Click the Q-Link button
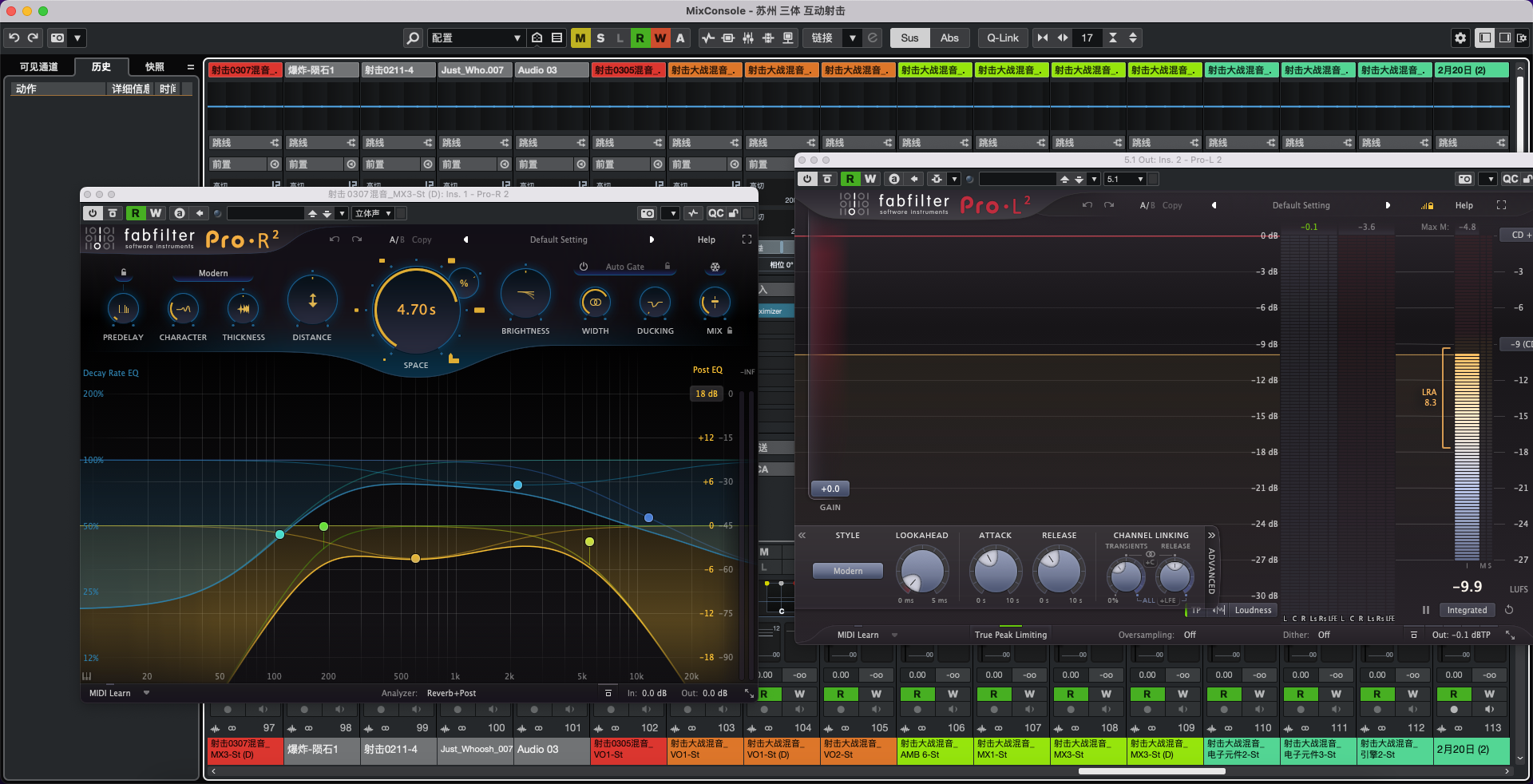 (x=1002, y=38)
